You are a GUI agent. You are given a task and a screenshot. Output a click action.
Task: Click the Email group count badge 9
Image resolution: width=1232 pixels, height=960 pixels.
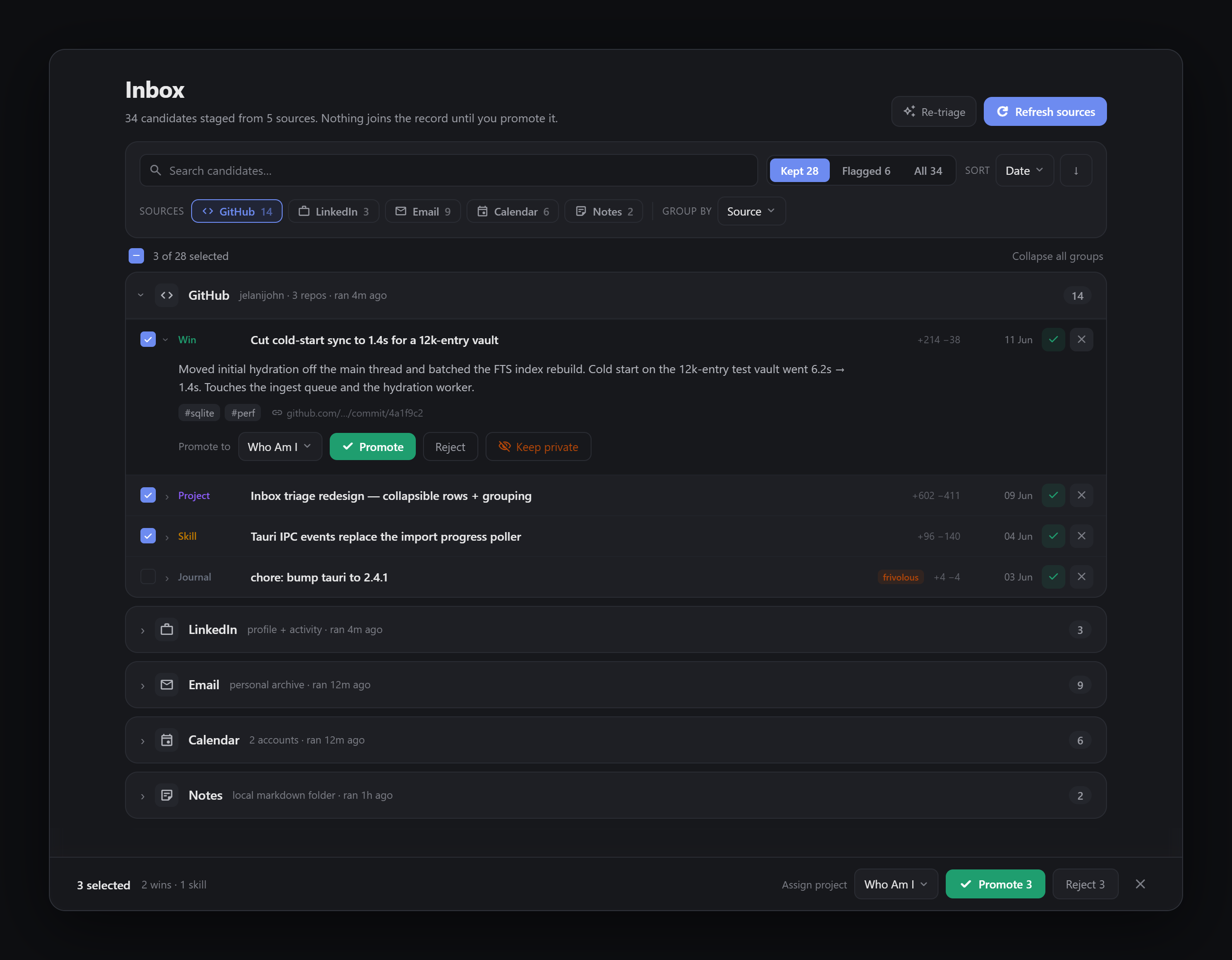1080,685
